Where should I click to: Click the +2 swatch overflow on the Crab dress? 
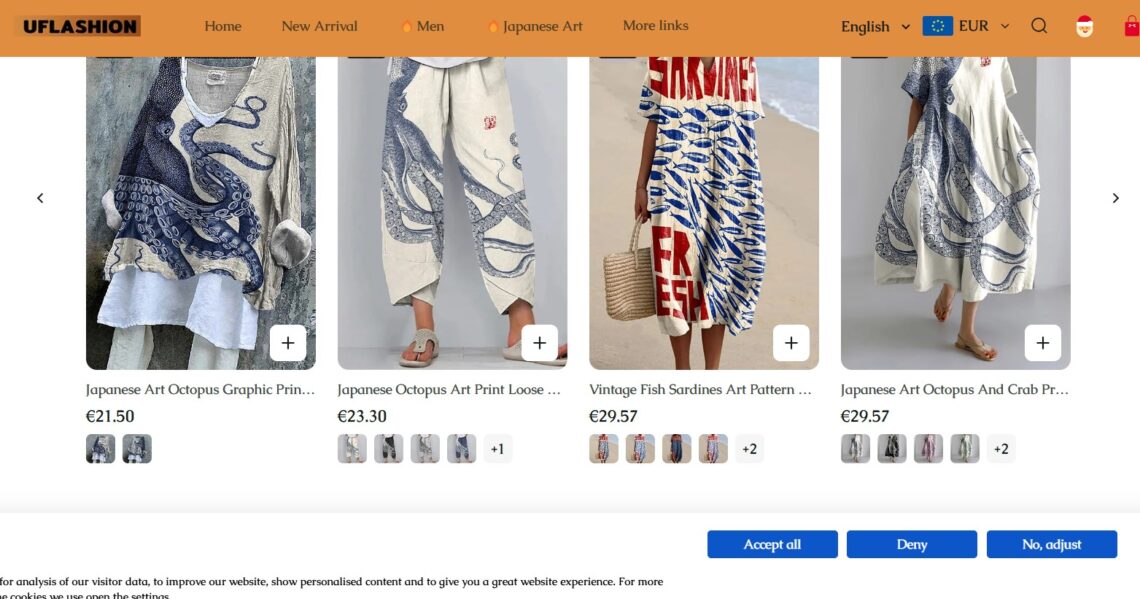(1001, 448)
